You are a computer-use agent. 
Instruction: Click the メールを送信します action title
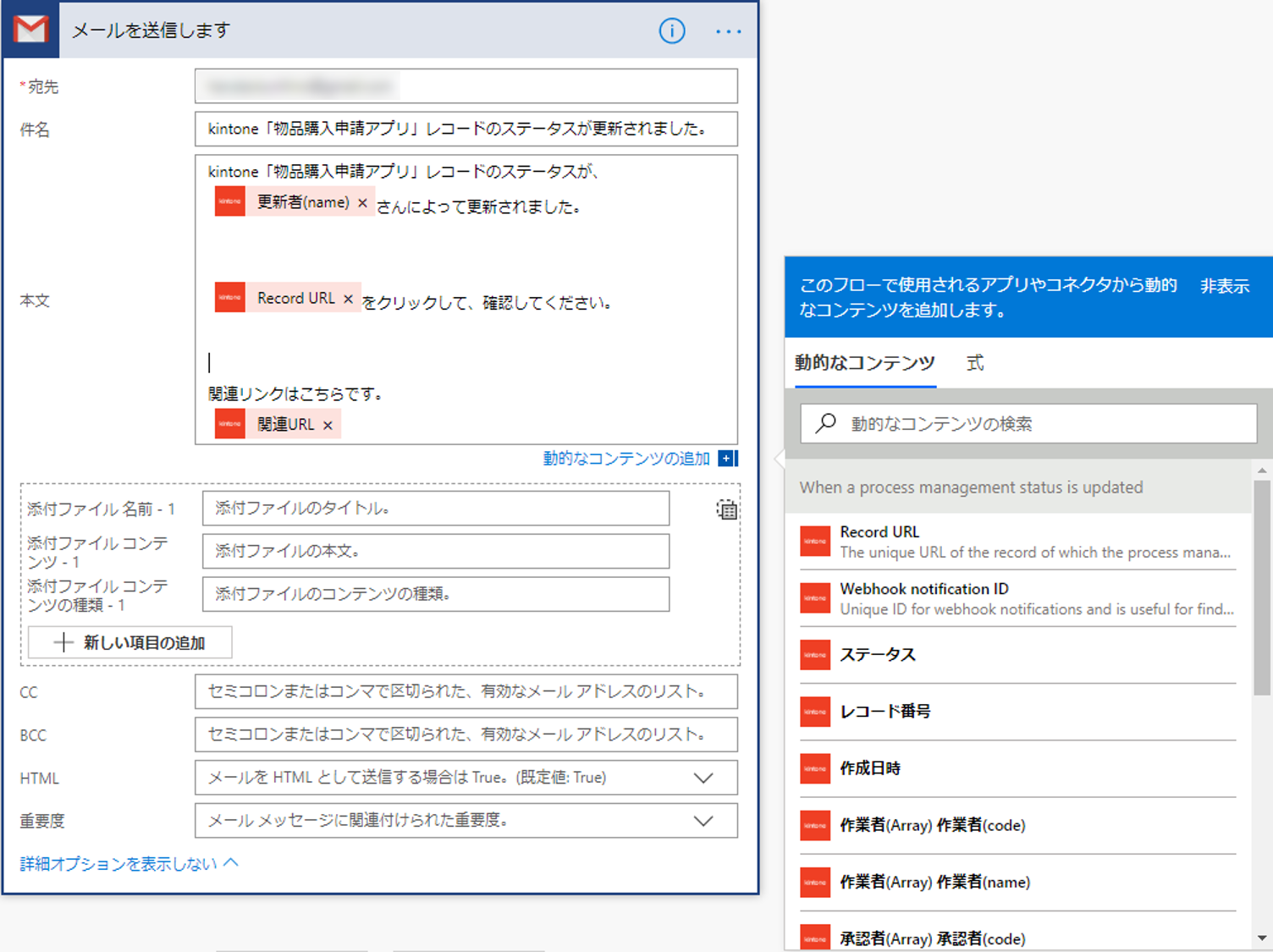click(151, 30)
